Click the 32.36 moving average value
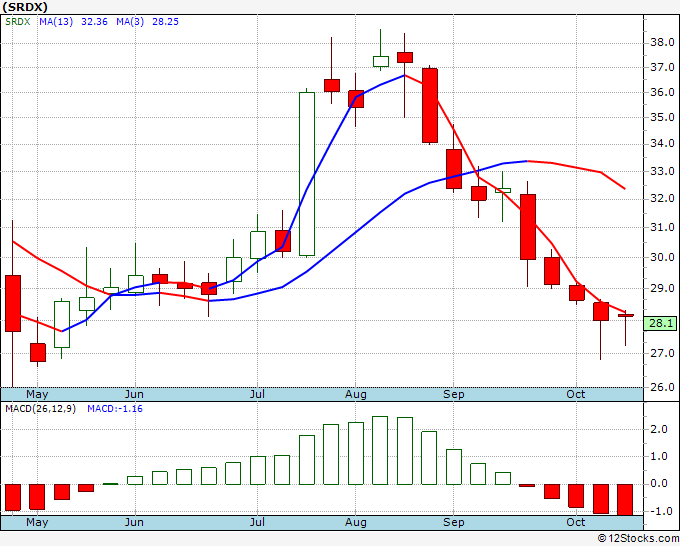 95,22
